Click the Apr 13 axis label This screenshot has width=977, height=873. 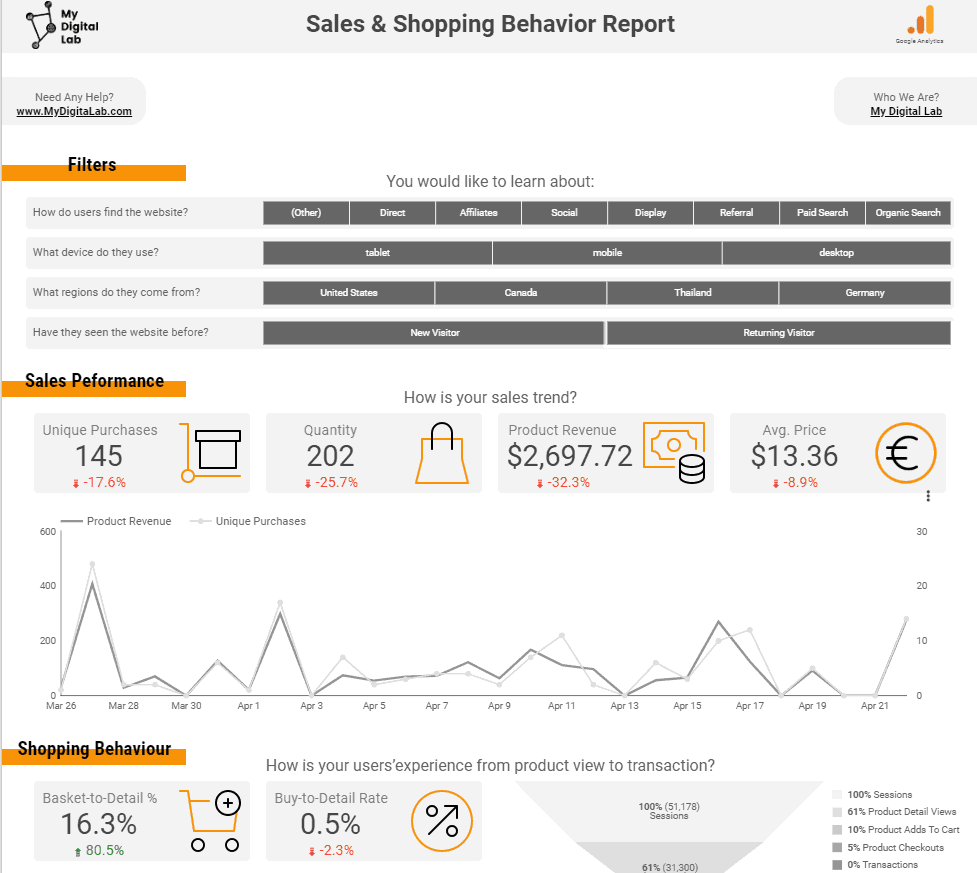click(624, 705)
